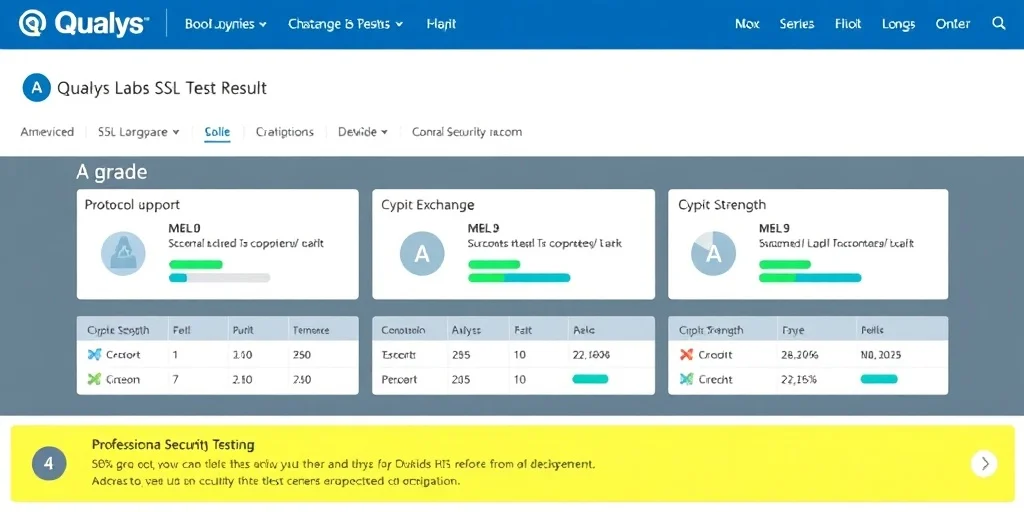This screenshot has height=512, width=1024.
Task: Click the 295 cell in the Escerlt row
Action: (x=462, y=355)
